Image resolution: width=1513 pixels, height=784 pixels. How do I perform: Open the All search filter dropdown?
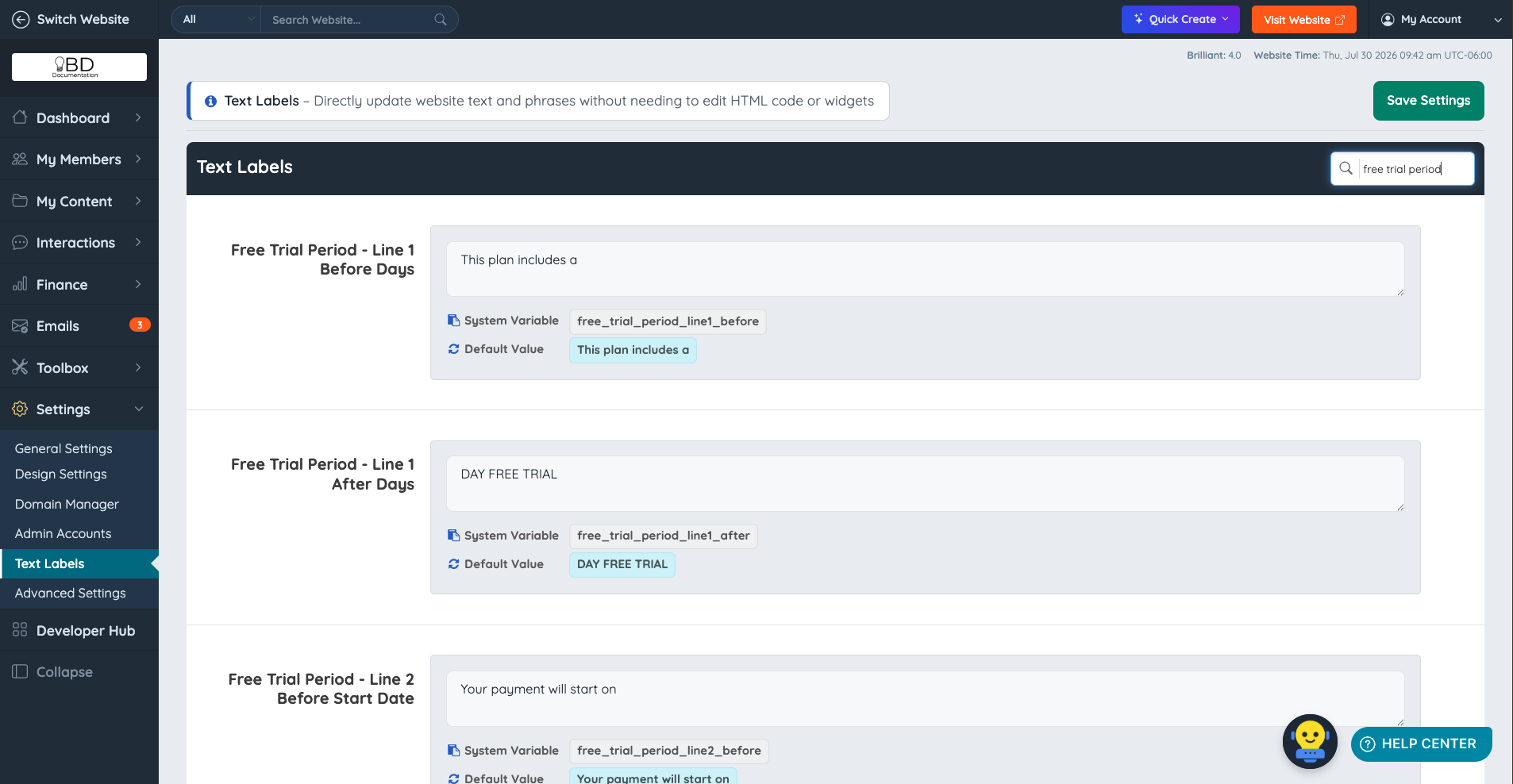point(216,19)
